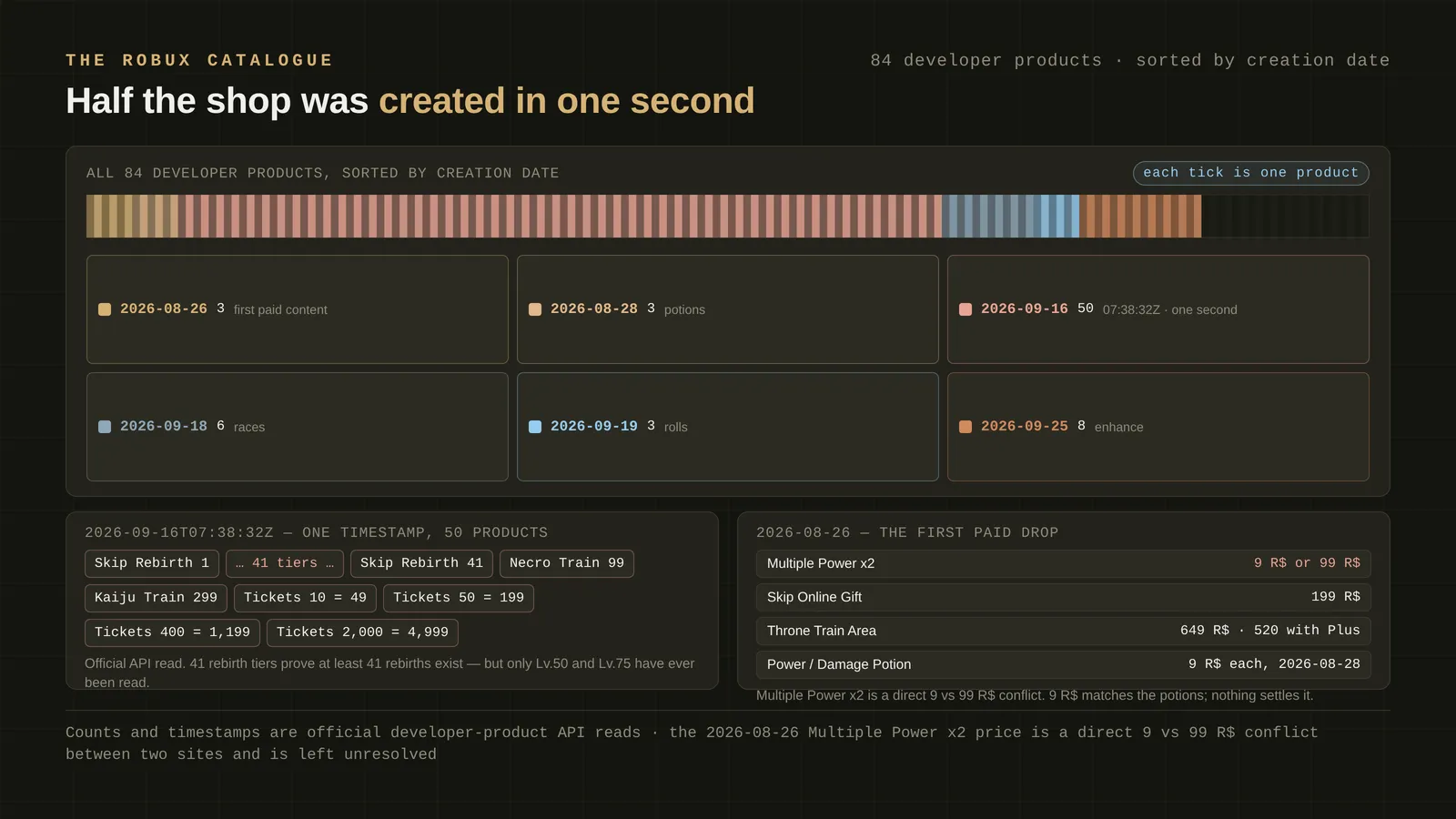Image resolution: width=1456 pixels, height=819 pixels.
Task: Click the Skip Online Gift row
Action: point(1064,597)
